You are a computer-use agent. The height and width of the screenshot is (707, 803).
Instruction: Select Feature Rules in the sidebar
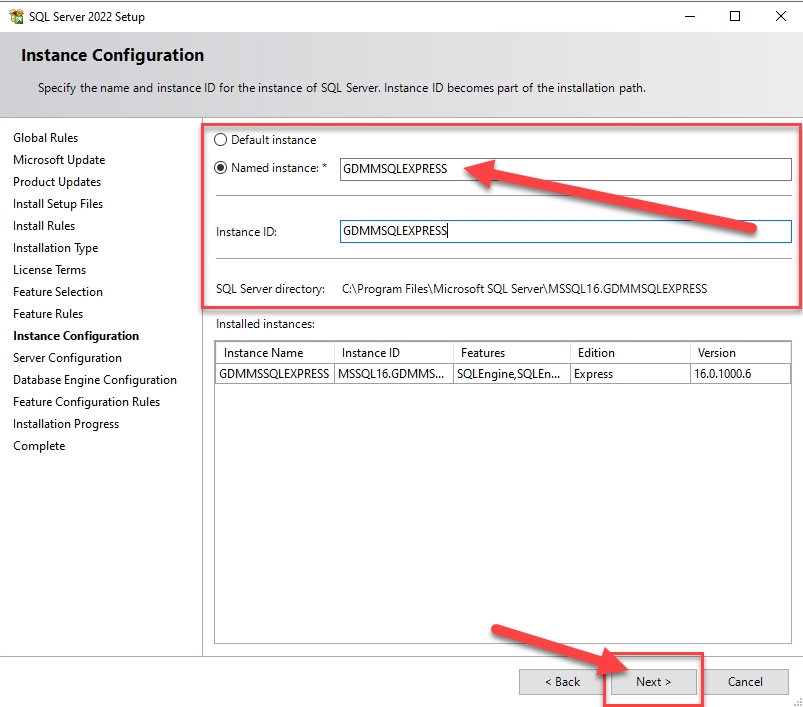tap(48, 314)
